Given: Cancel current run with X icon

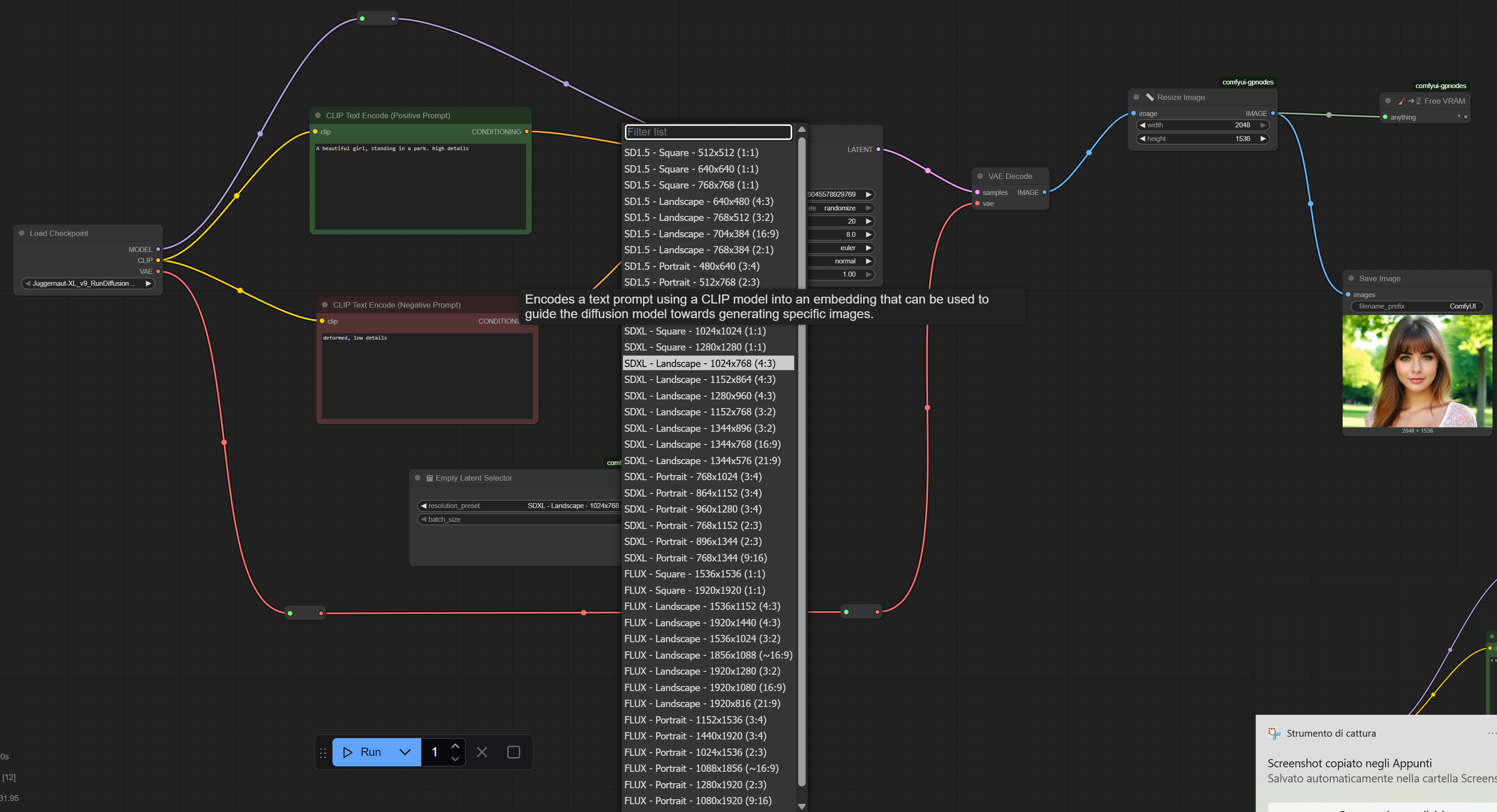Looking at the screenshot, I should [482, 752].
